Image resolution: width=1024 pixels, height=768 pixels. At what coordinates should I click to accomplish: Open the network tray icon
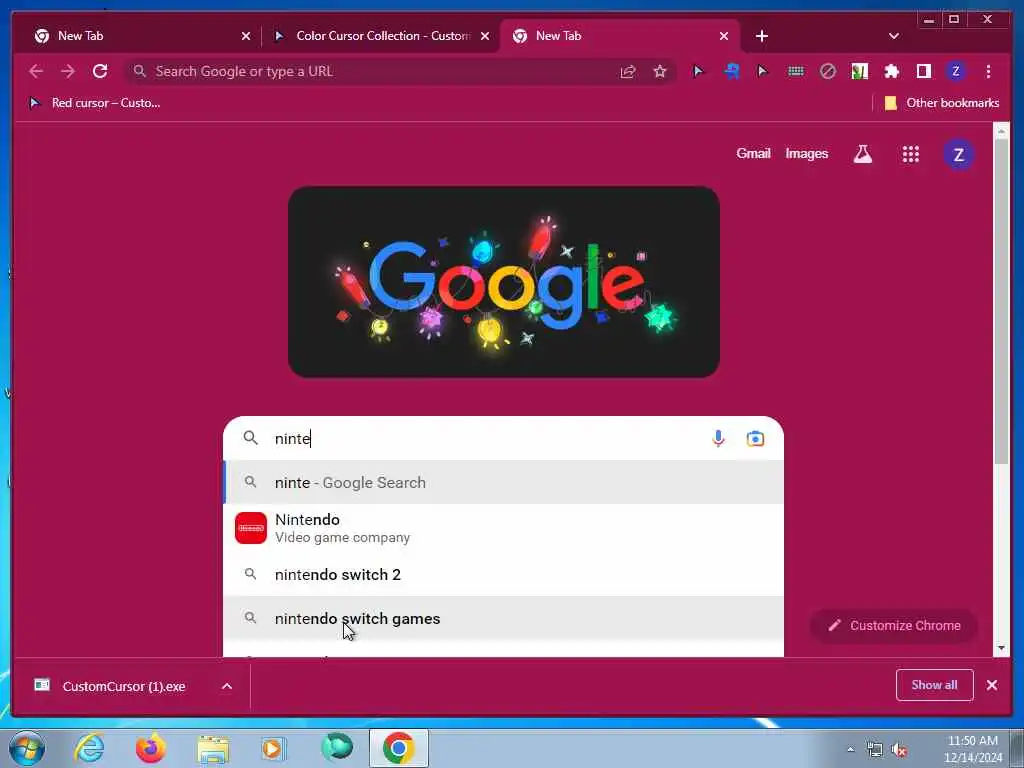coord(874,749)
